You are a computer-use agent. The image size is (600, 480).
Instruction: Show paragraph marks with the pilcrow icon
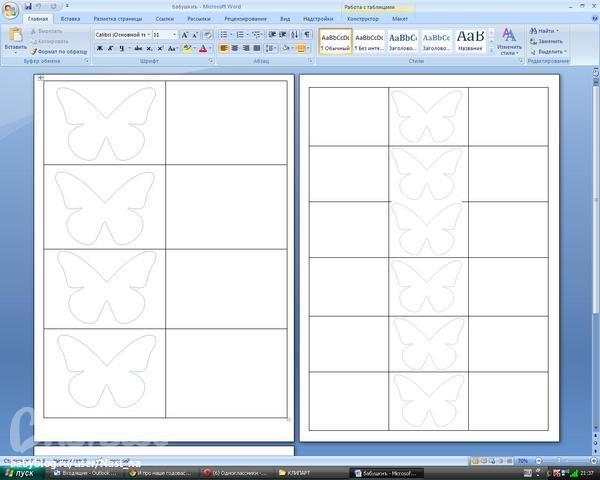308,35
